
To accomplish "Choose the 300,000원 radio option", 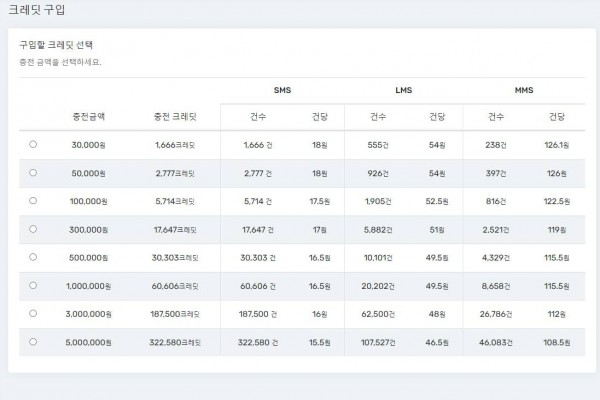I will click(x=33, y=229).
